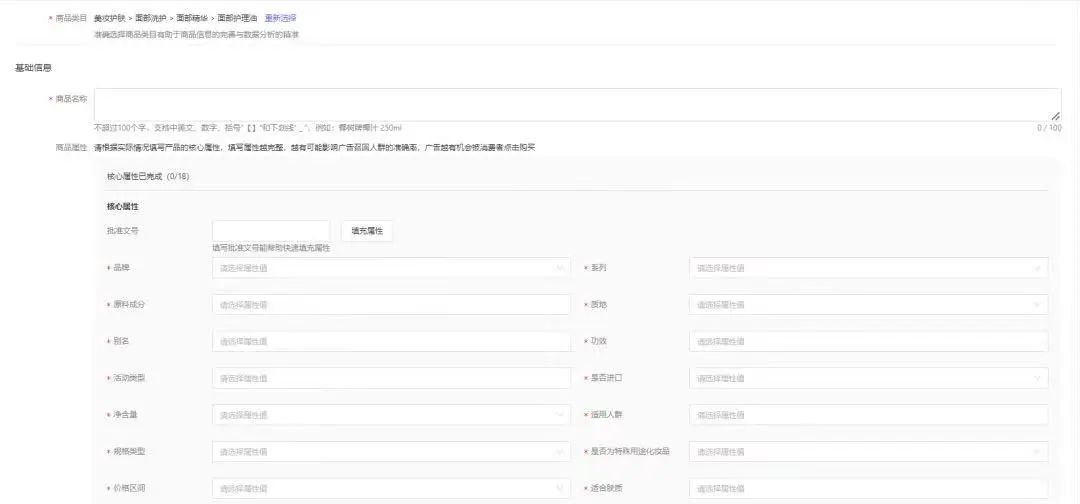Click the 活动类型 attribute field
The width and height of the screenshot is (1080, 504).
click(x=390, y=379)
